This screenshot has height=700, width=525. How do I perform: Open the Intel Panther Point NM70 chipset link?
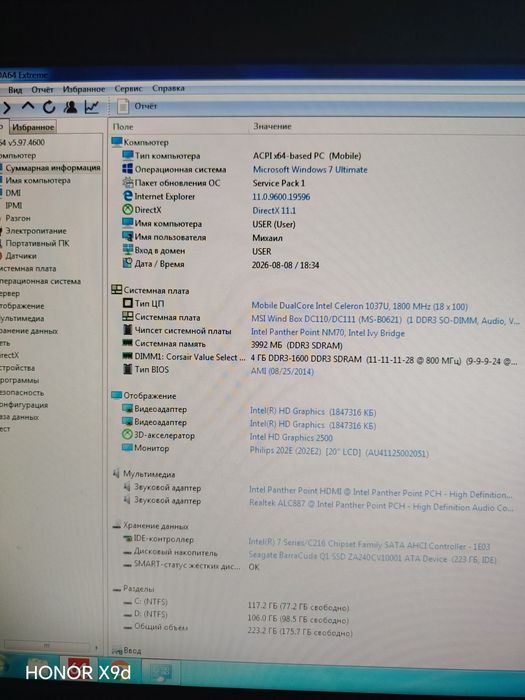pos(328,333)
